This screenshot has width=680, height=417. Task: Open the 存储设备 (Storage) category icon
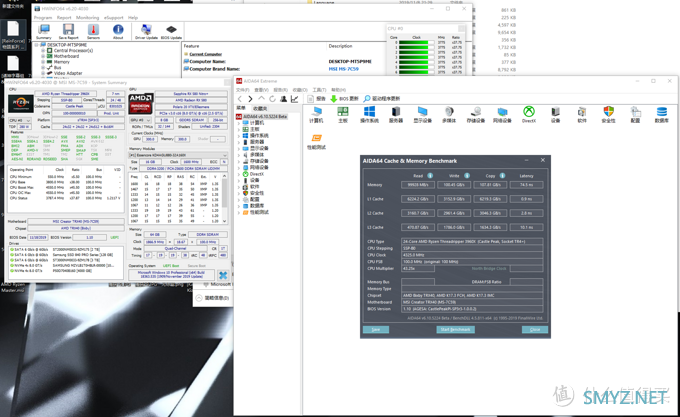[x=476, y=114]
